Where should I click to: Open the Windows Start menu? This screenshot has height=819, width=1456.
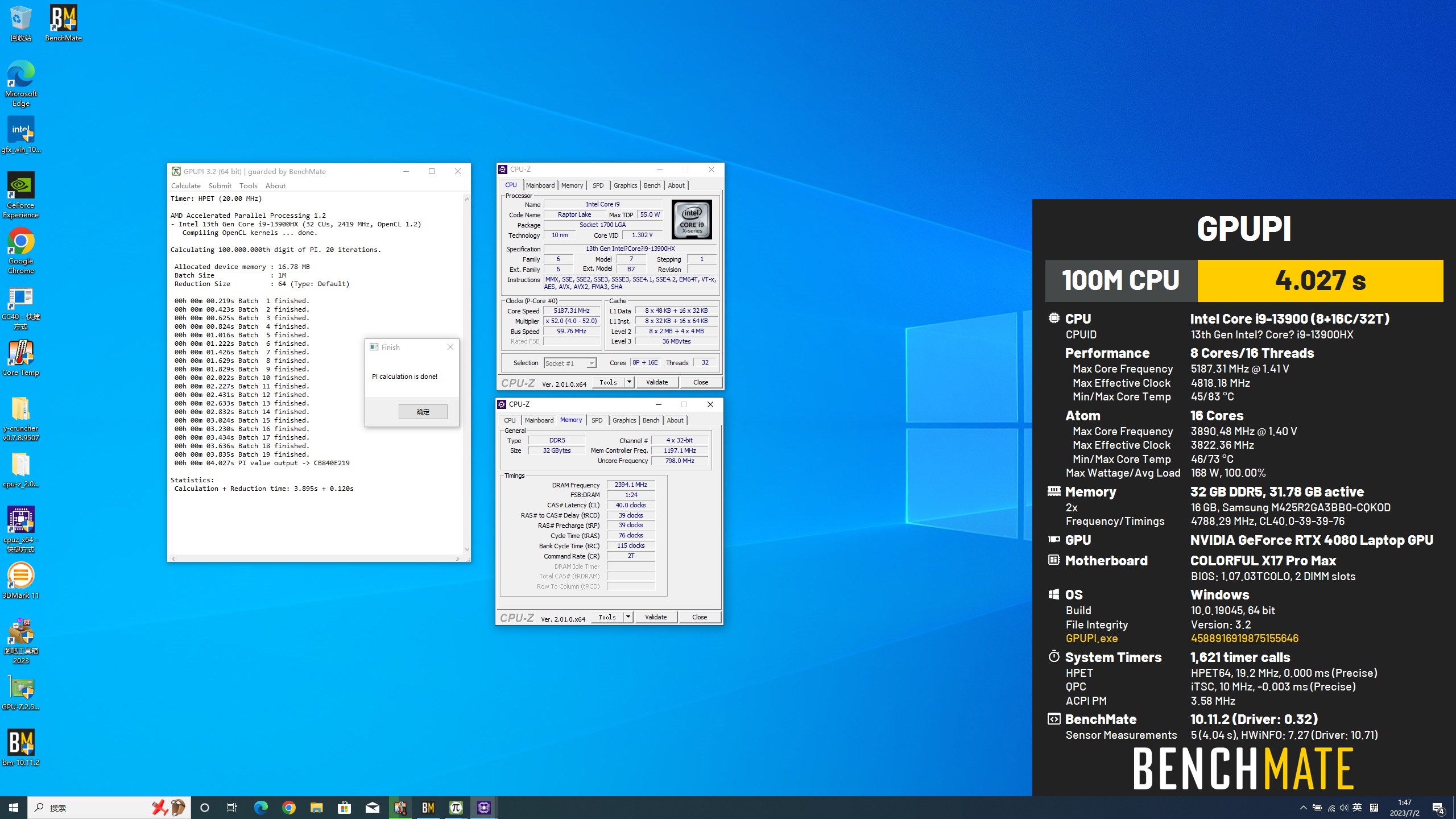coord(14,808)
